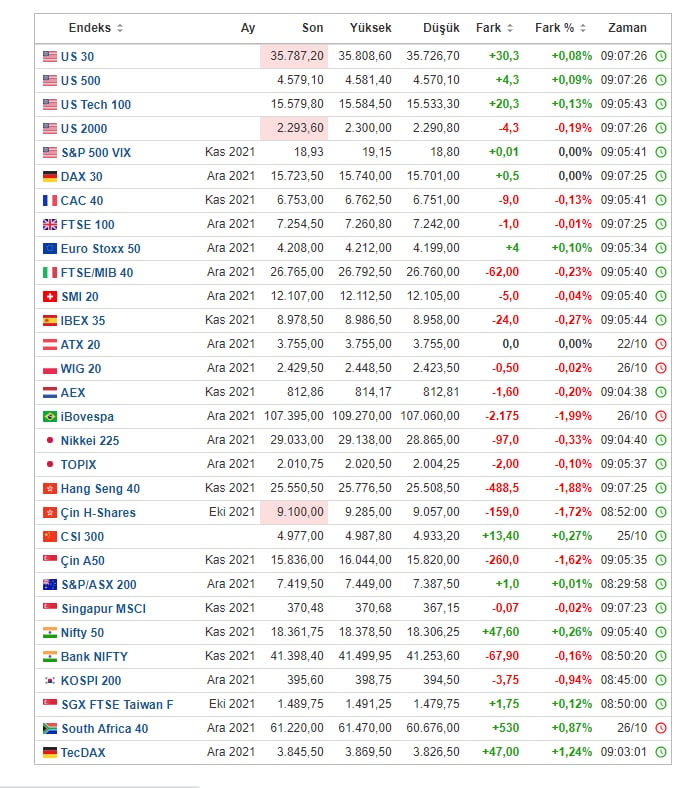Screen dimensions: 682x788
Task: Open the US Tech 100 index link
Action: coord(95,105)
